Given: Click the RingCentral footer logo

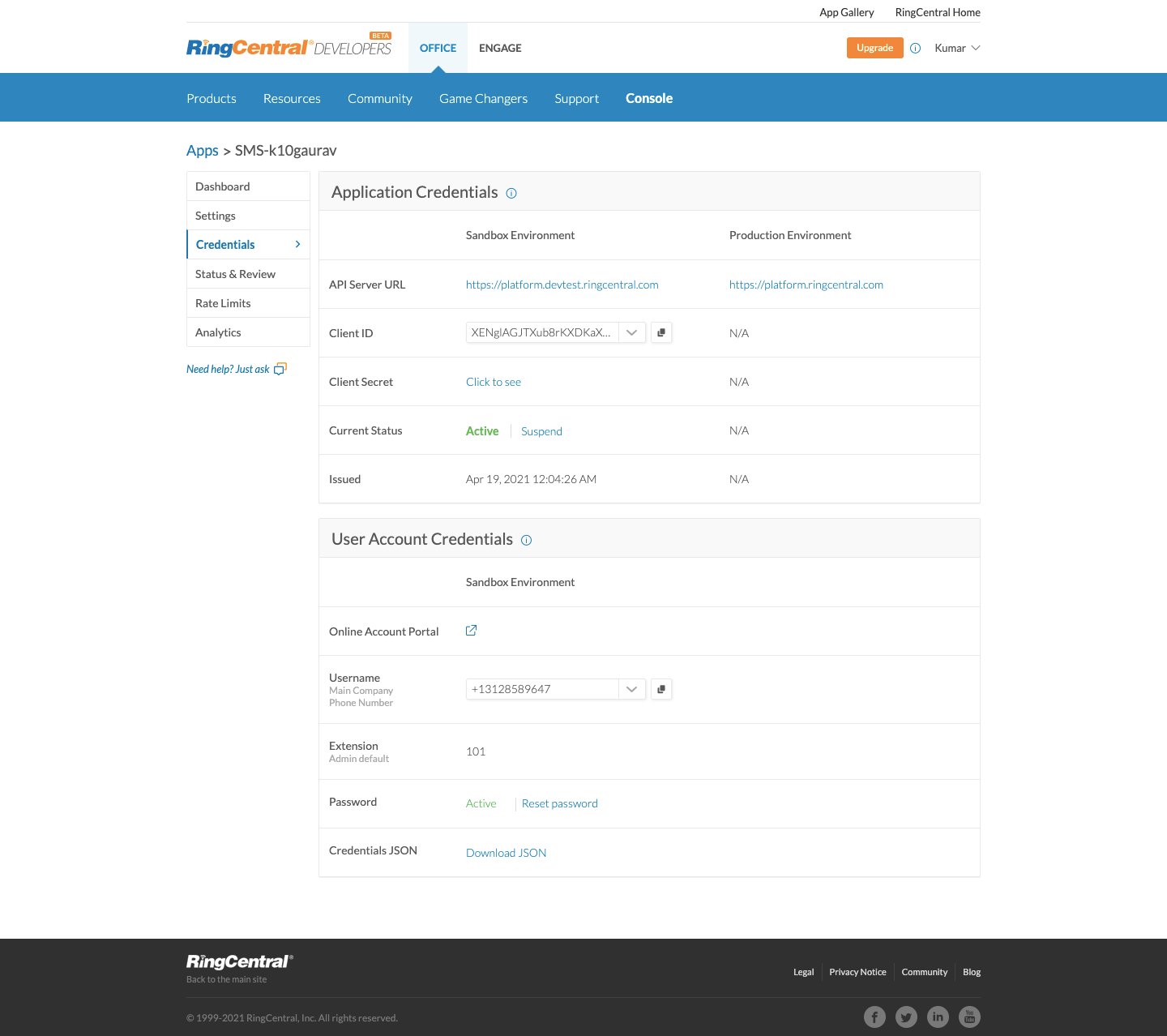Looking at the screenshot, I should [240, 961].
